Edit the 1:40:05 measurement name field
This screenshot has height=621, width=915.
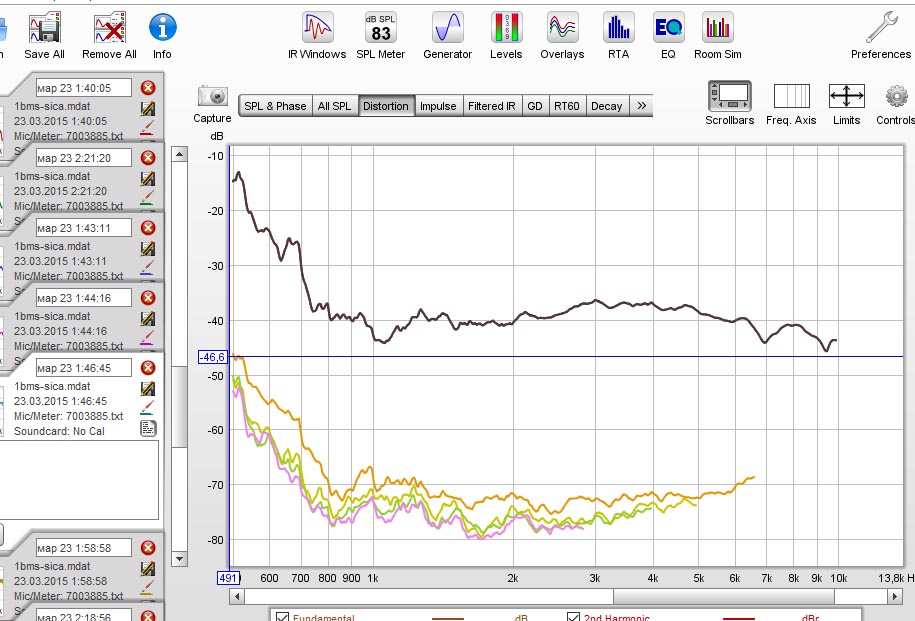tap(84, 88)
